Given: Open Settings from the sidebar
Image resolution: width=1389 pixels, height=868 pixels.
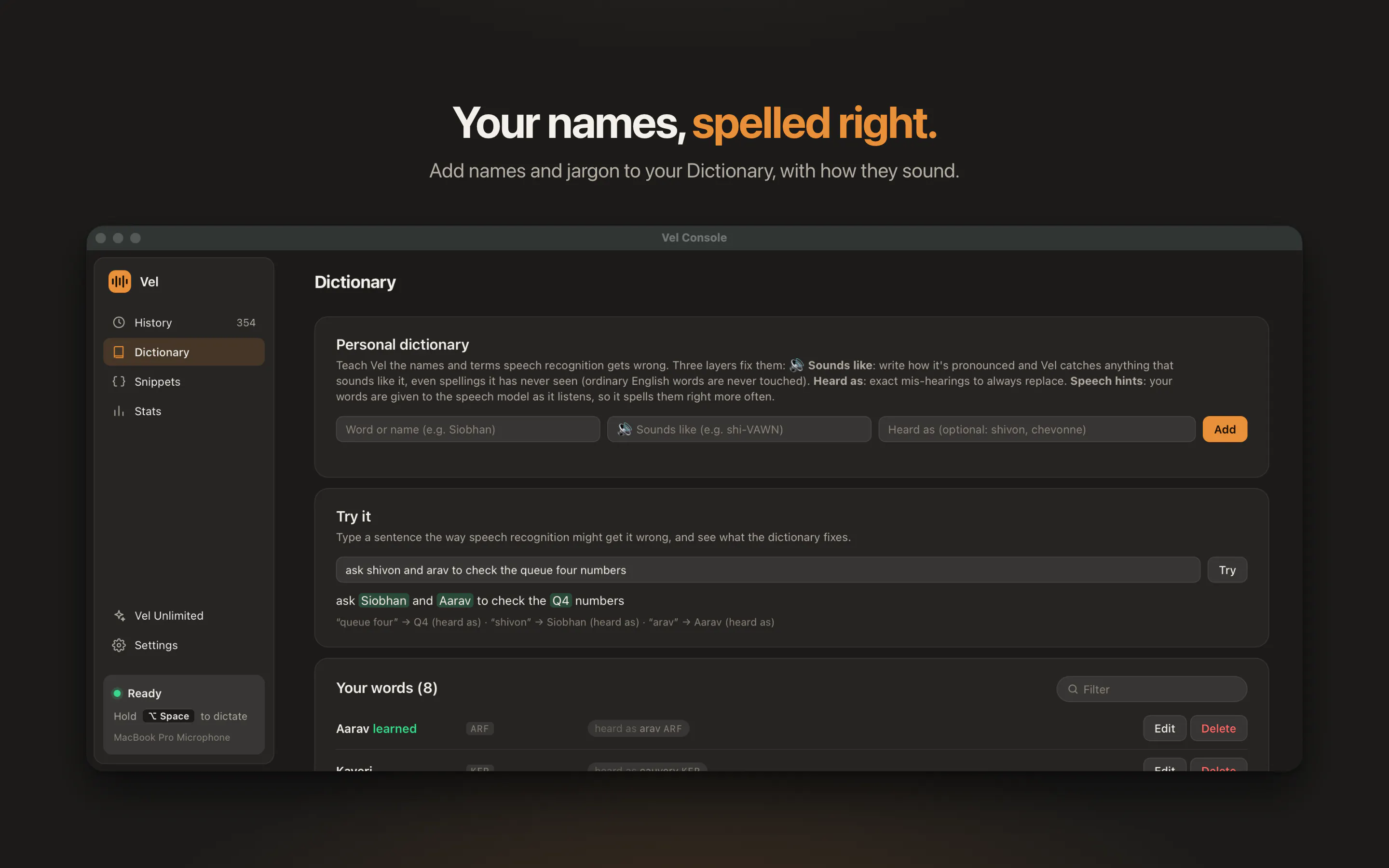Looking at the screenshot, I should pyautogui.click(x=184, y=645).
